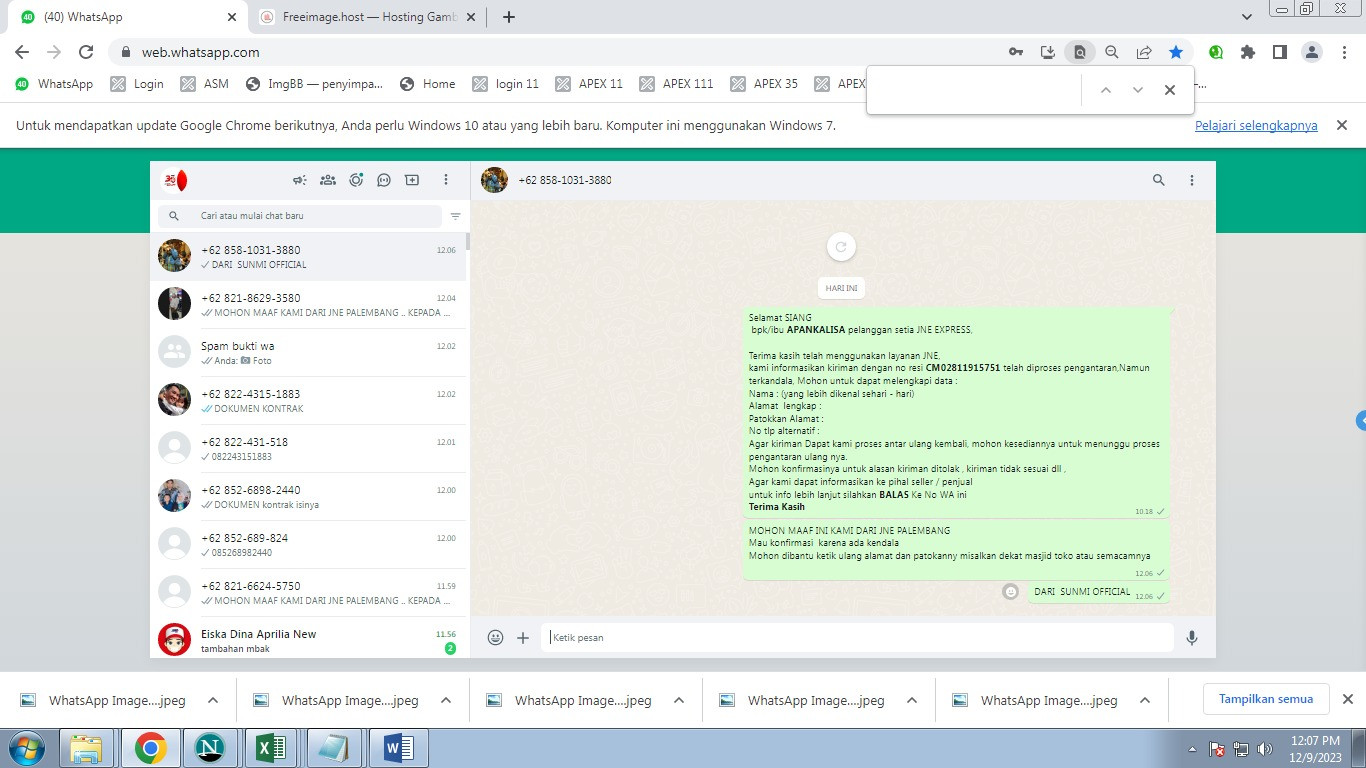Go back in browser history
The height and width of the screenshot is (768, 1366).
click(22, 52)
